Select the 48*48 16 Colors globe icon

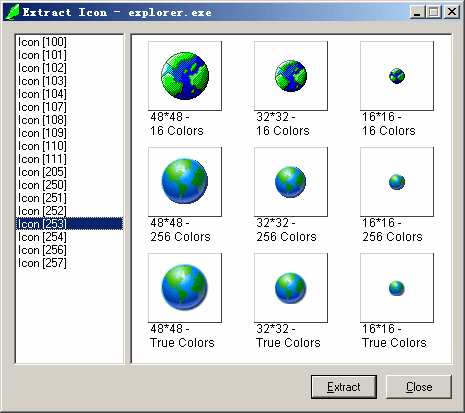tap(185, 76)
